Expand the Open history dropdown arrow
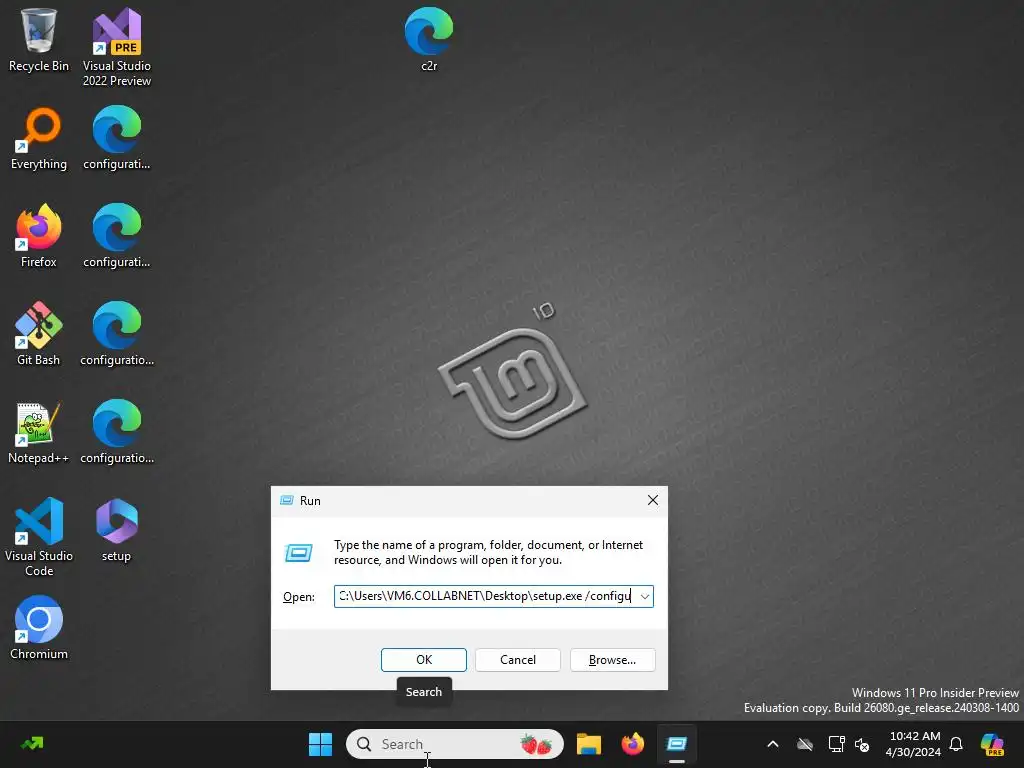 (x=645, y=596)
